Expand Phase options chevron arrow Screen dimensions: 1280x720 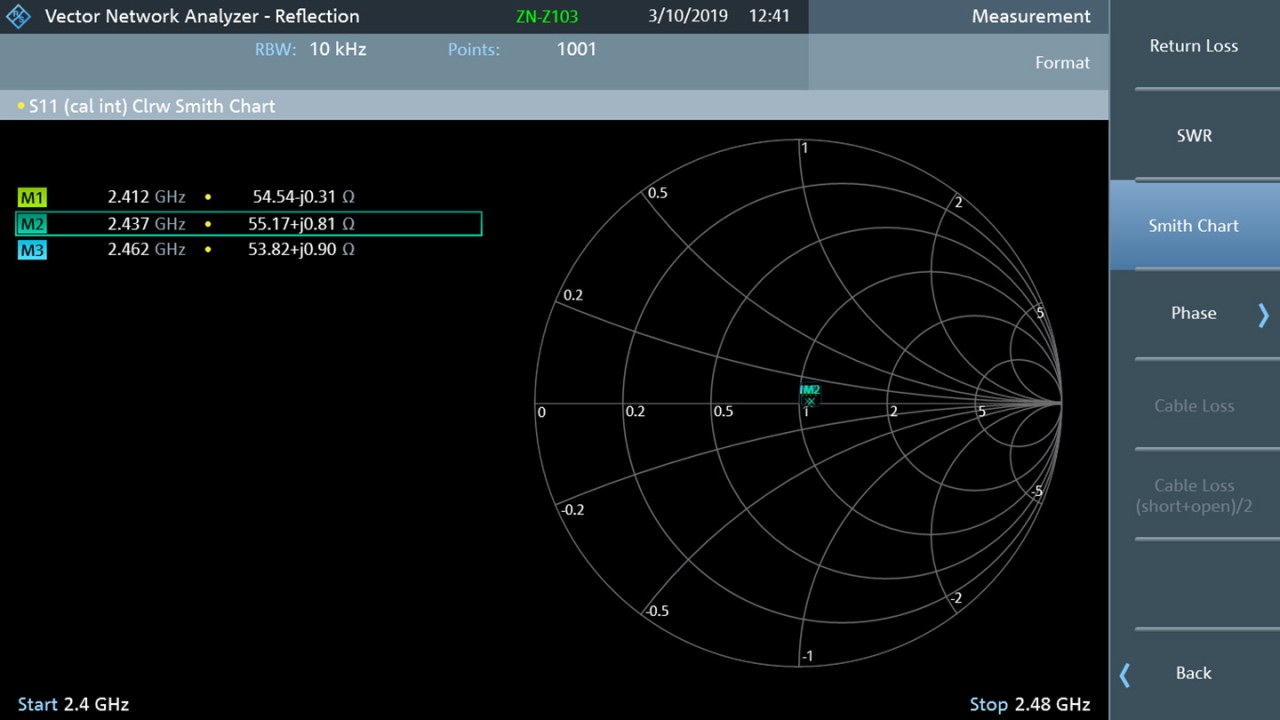pyautogui.click(x=1264, y=316)
